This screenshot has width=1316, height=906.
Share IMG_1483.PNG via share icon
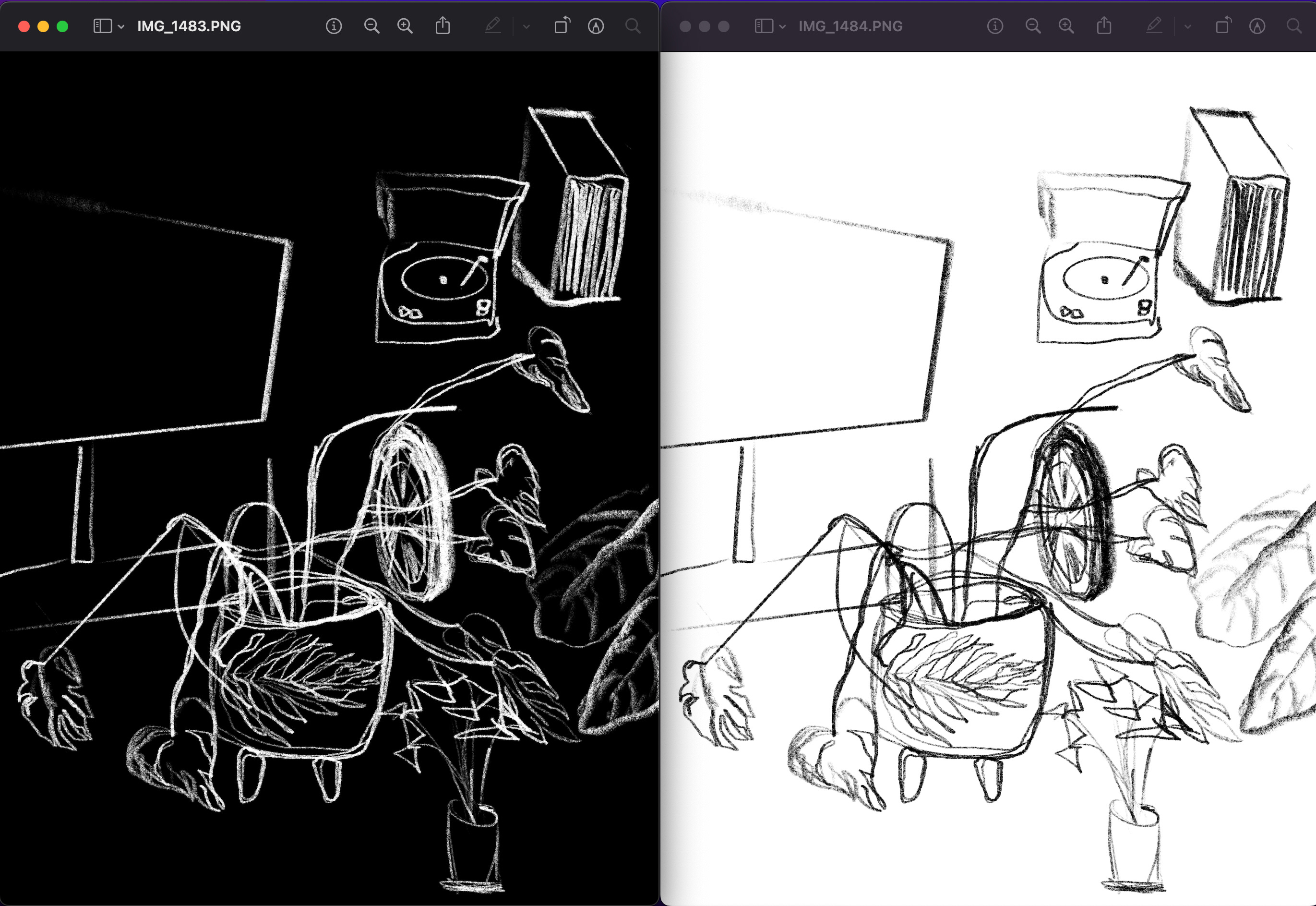tap(443, 26)
